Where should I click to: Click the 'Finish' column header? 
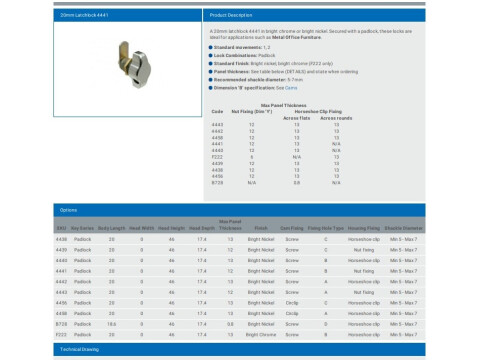coord(261,228)
